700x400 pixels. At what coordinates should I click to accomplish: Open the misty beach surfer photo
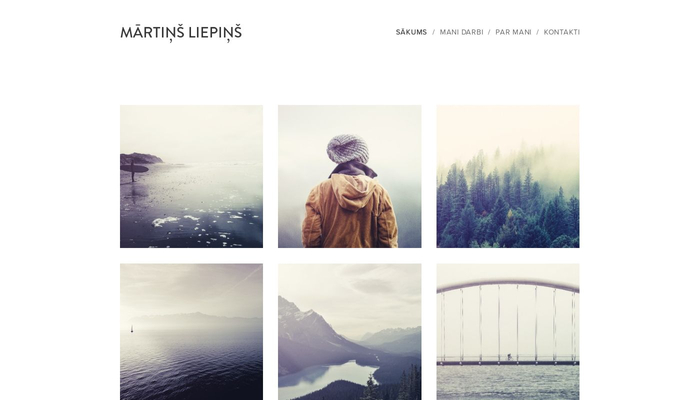192,176
